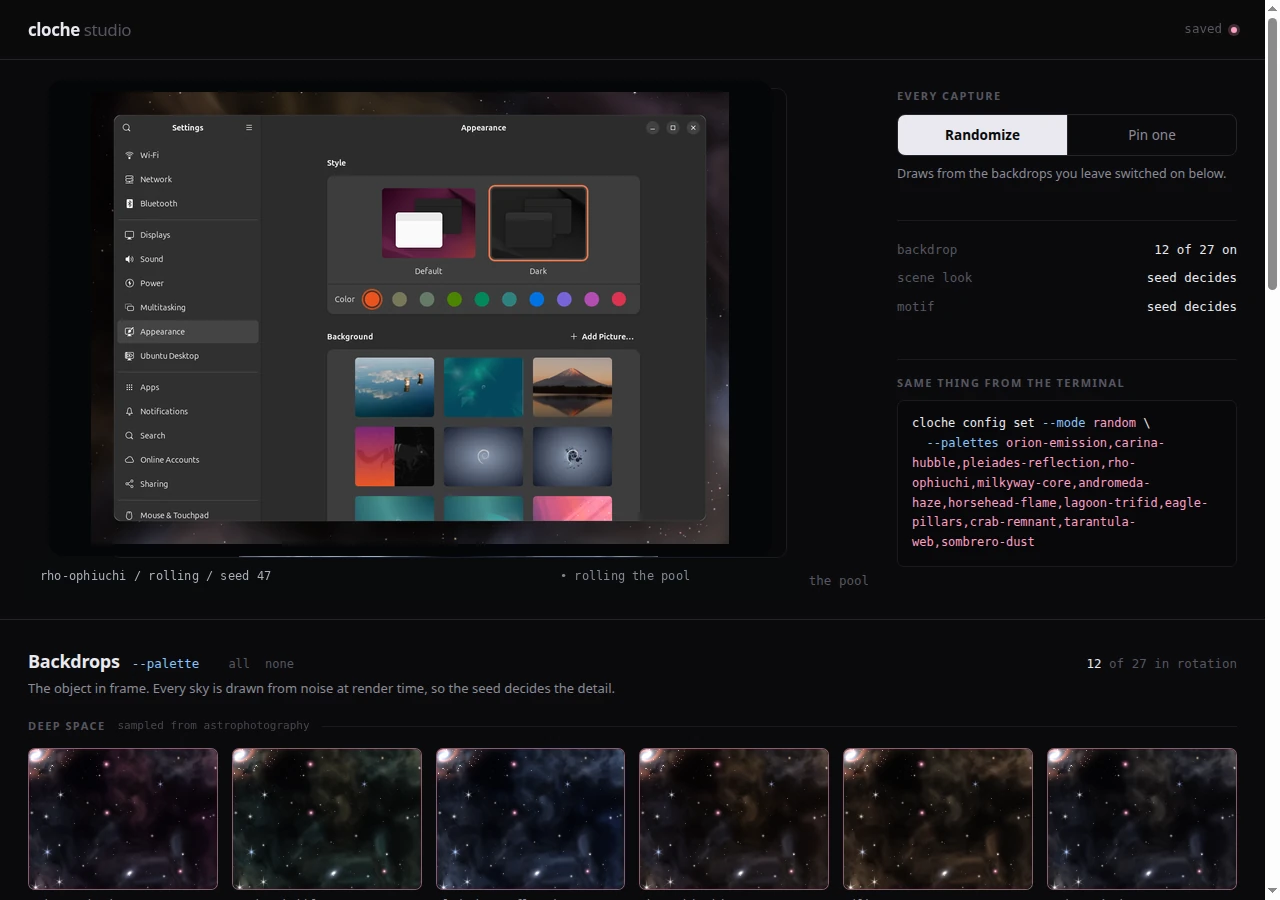Screen dimensions: 1280x900
Task: Open Bluetooth via its sidebar icon
Action: coord(129,203)
